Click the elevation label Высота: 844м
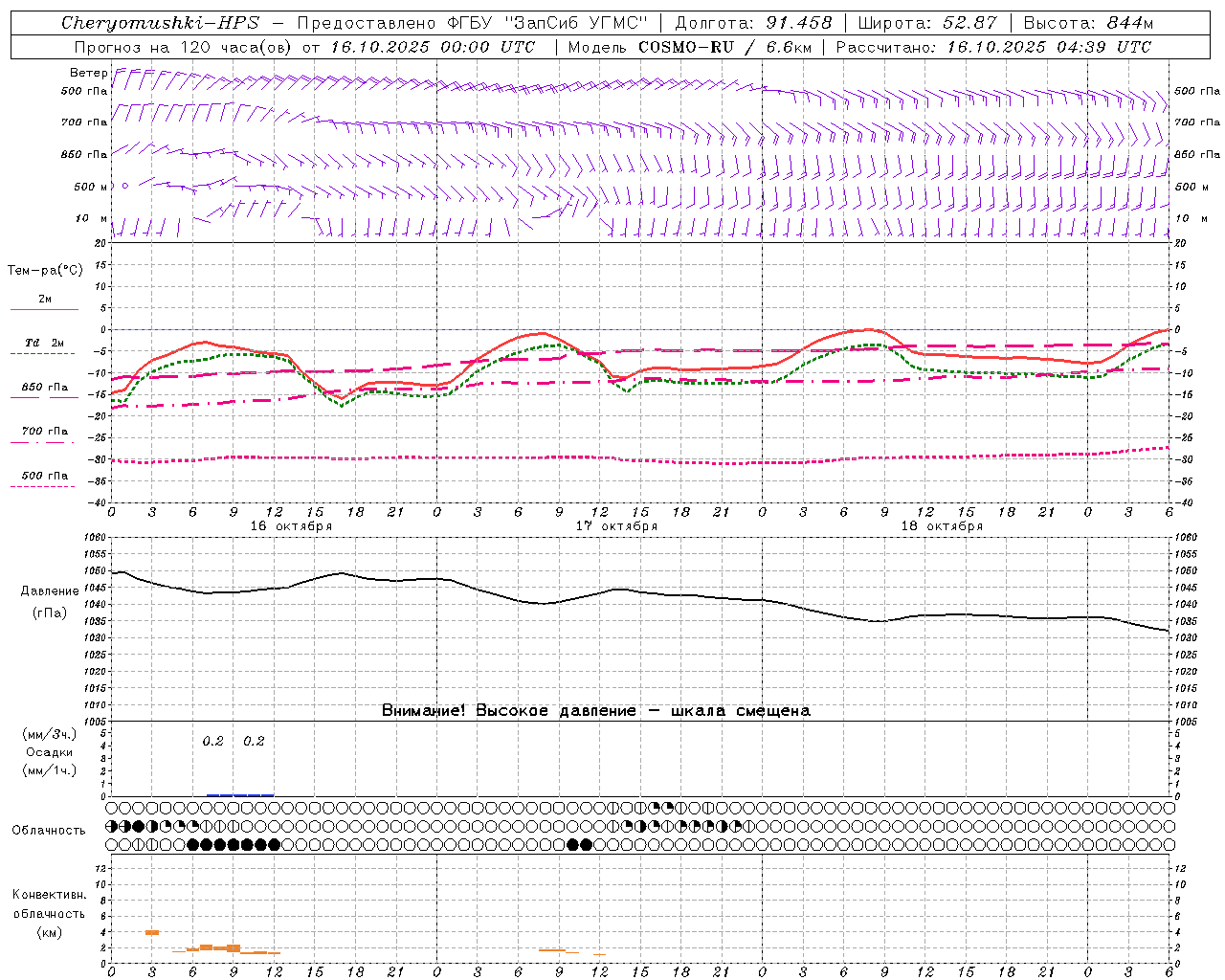 pyautogui.click(x=1088, y=23)
